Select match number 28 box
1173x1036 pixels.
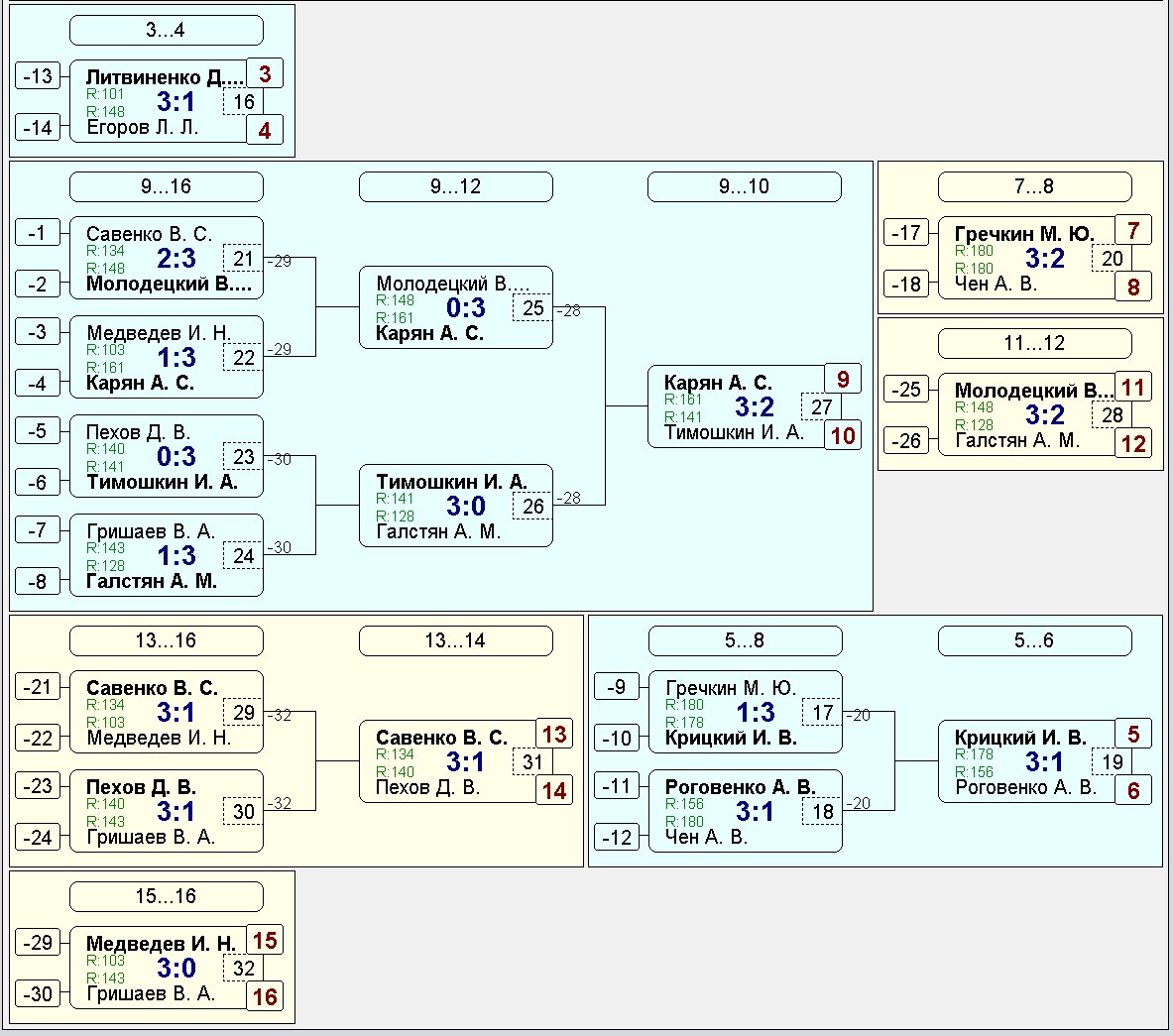click(1112, 415)
